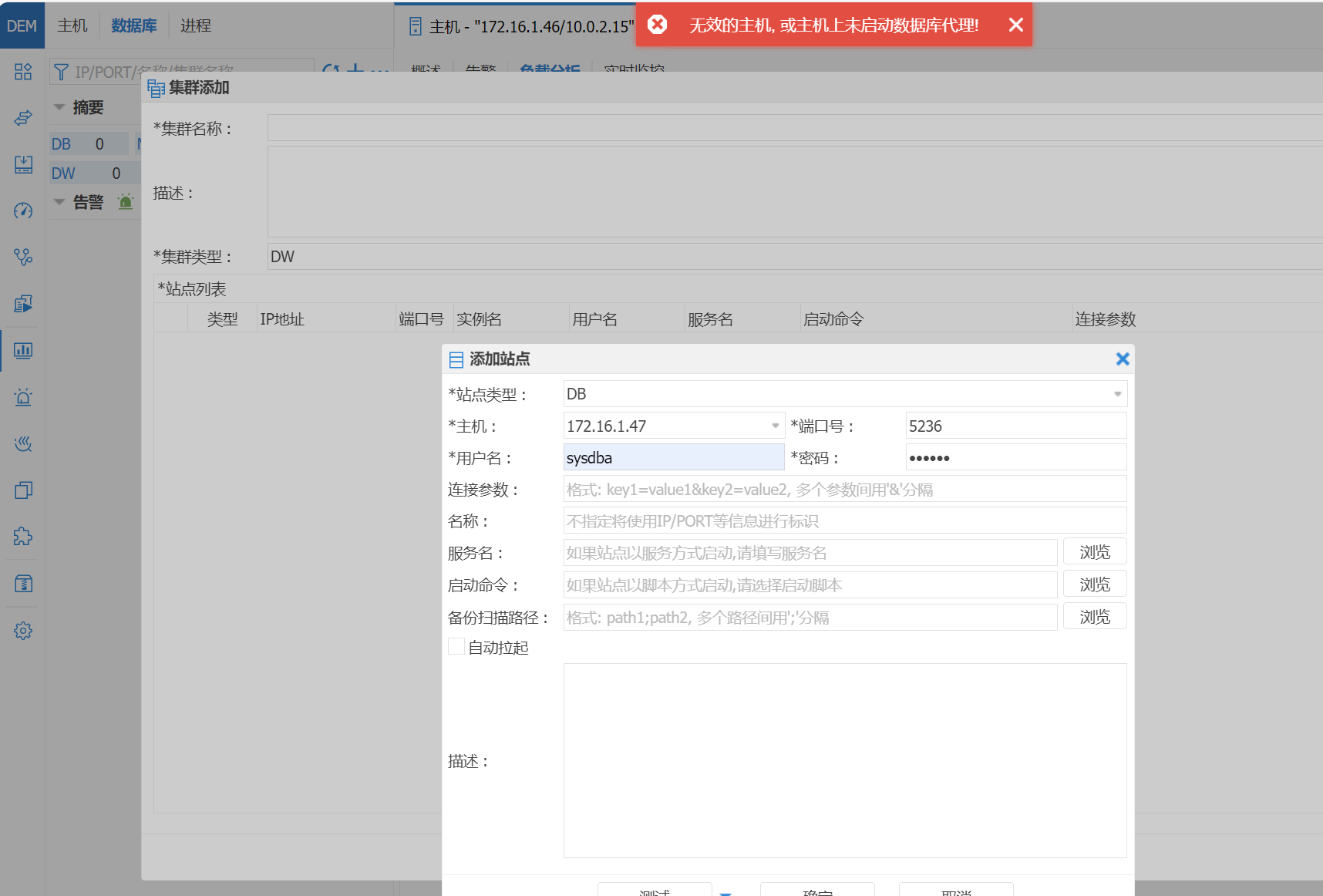Focus the 端口号 field with 5236

[1016, 426]
